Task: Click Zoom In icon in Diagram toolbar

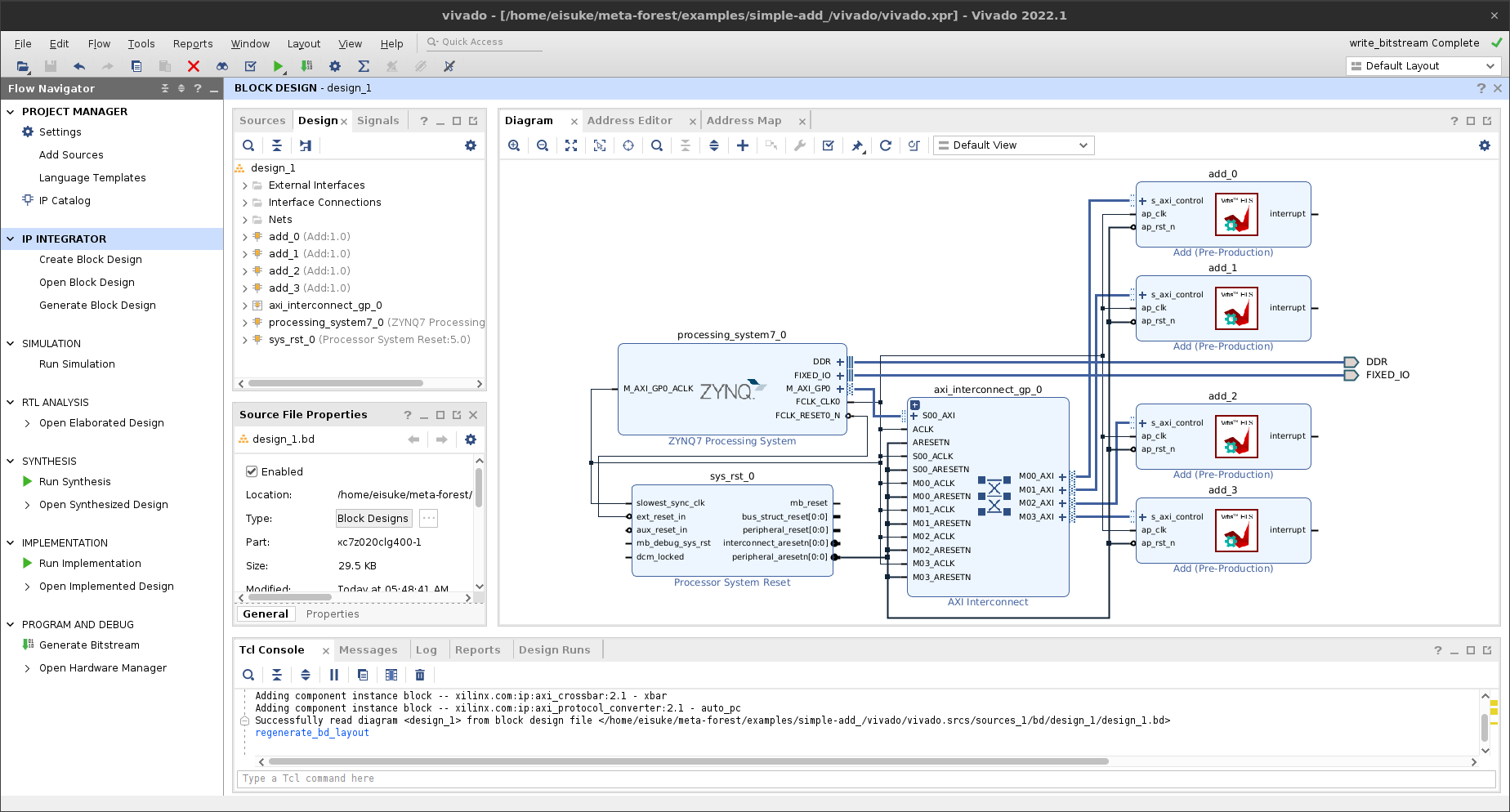Action: coord(514,145)
